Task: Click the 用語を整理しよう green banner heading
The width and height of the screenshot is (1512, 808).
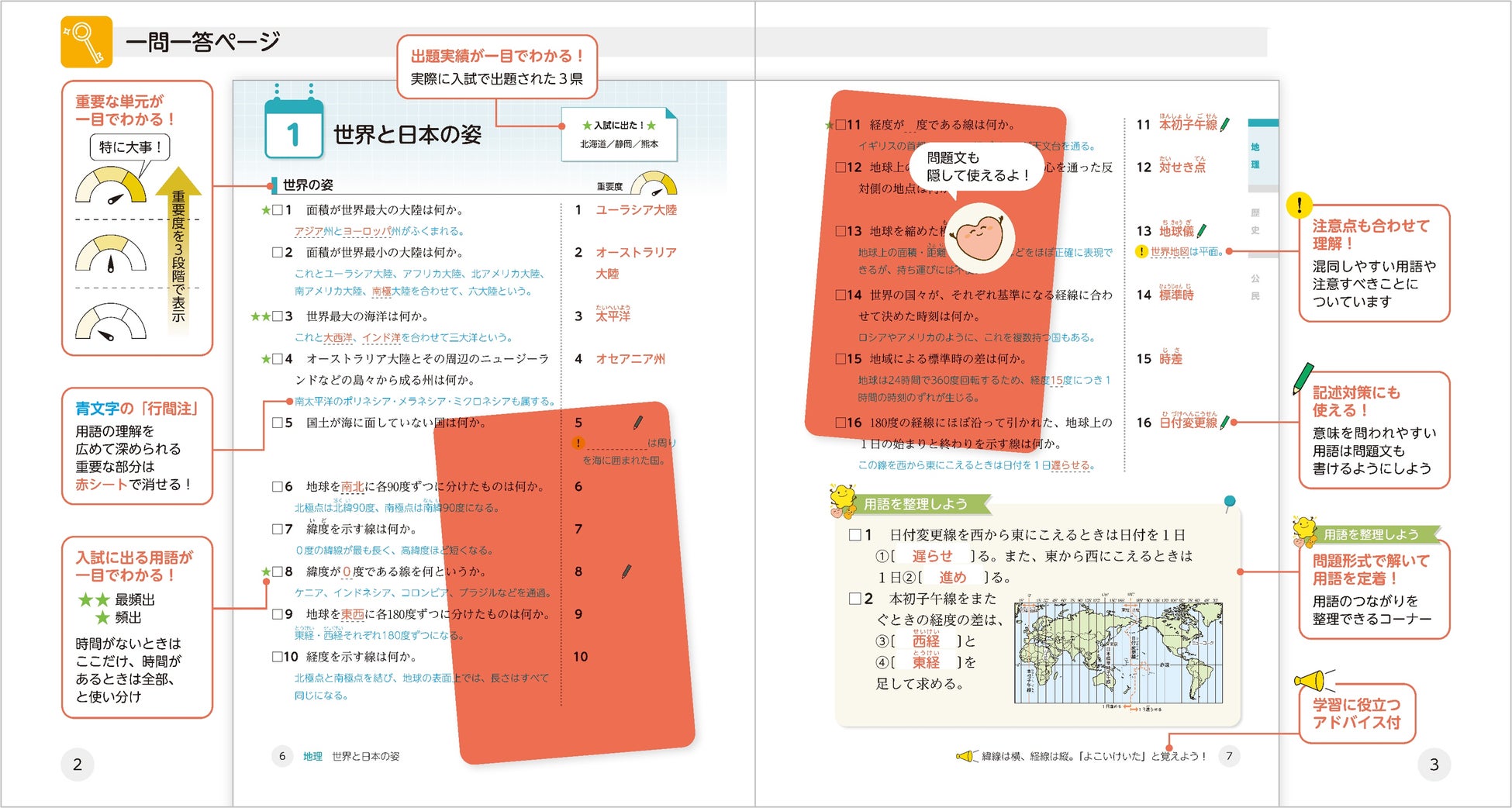Action: (915, 504)
